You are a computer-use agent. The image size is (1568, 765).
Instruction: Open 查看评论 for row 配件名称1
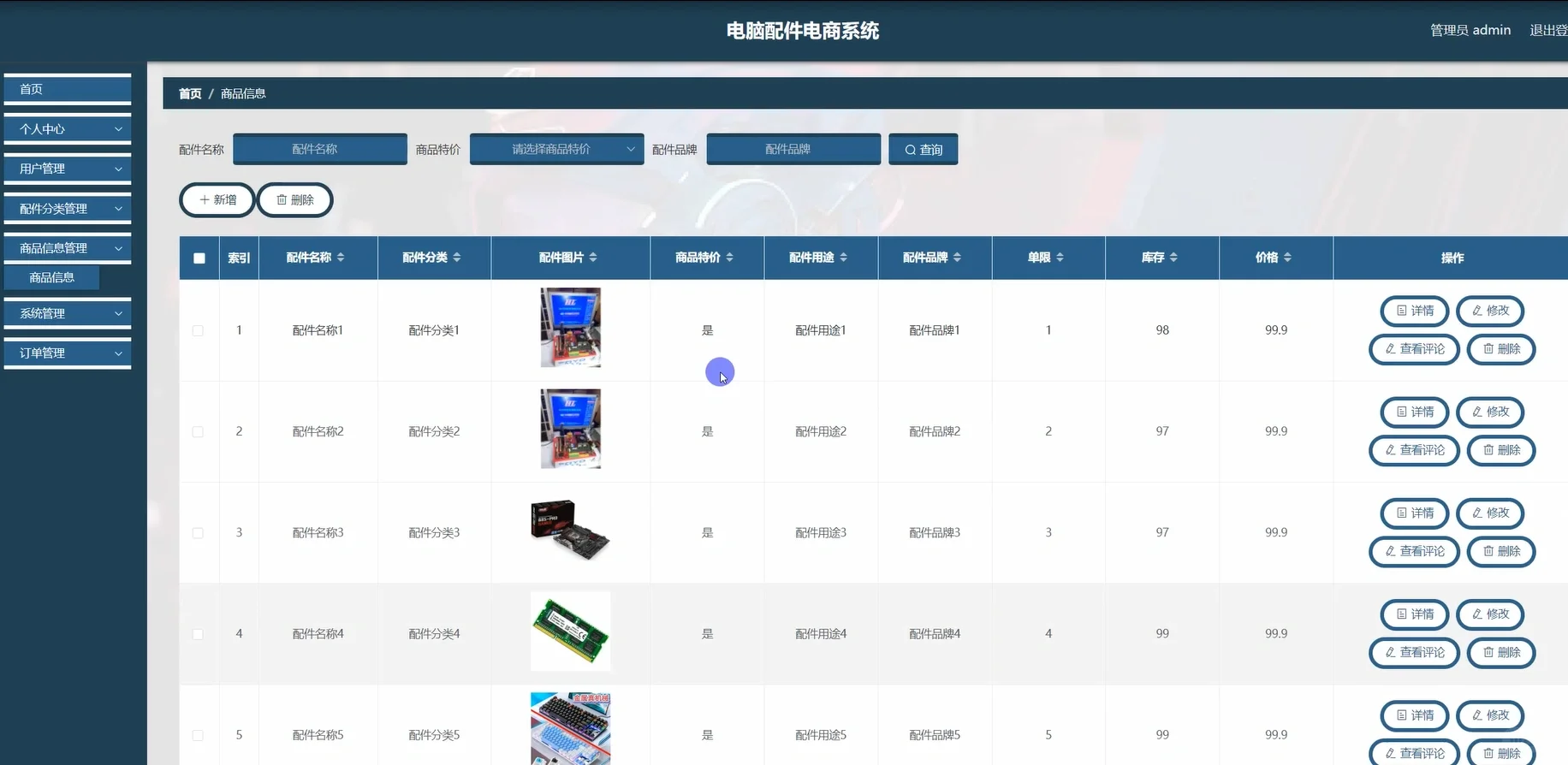click(x=1414, y=349)
